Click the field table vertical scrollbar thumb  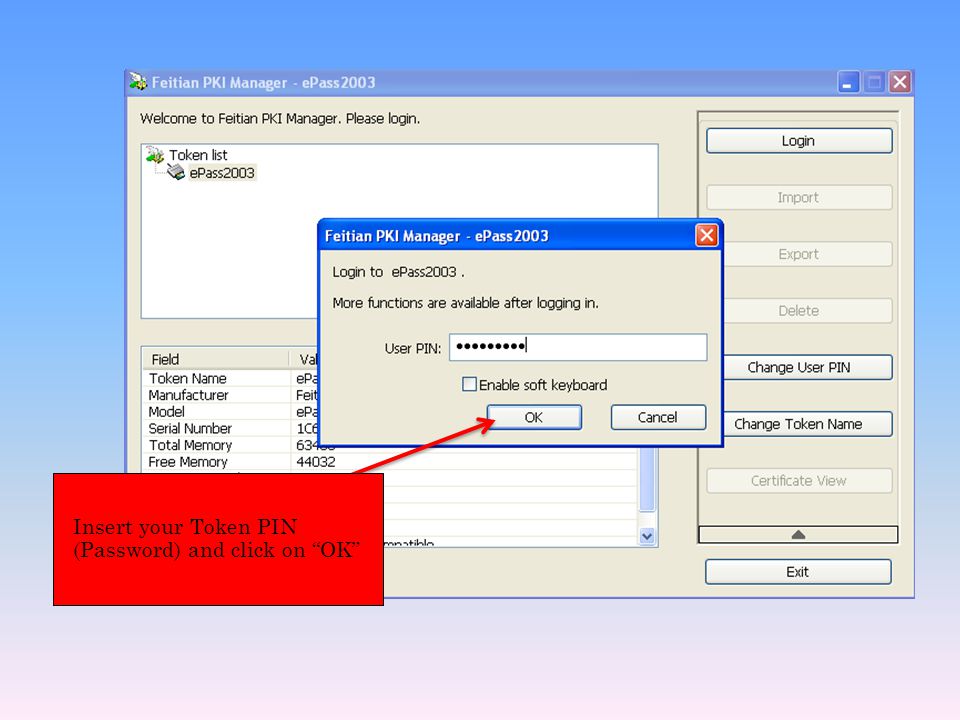(x=647, y=479)
